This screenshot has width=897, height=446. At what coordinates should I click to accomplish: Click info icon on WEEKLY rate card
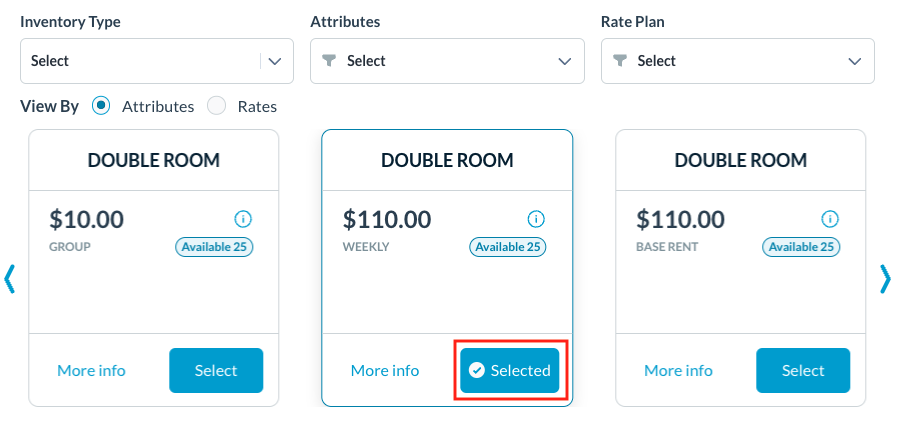(x=536, y=219)
